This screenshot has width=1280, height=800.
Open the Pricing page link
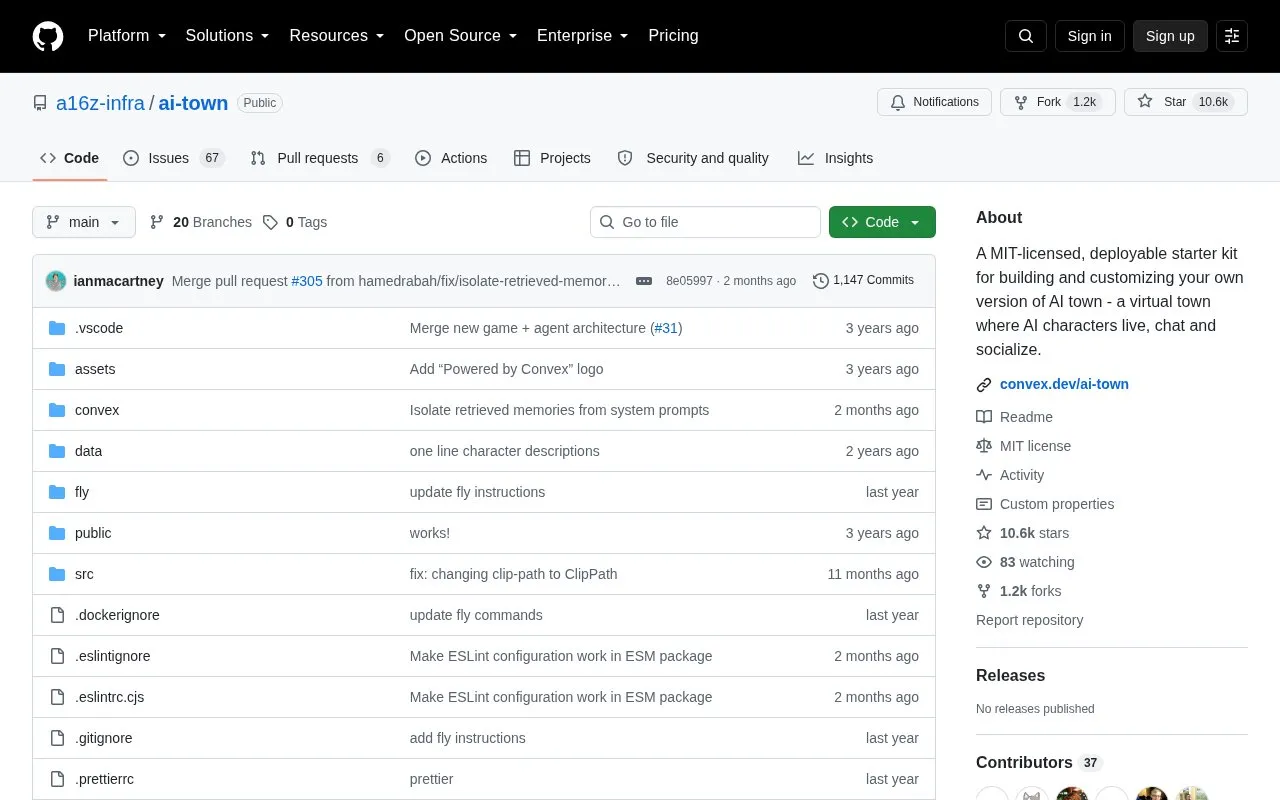[x=673, y=36]
